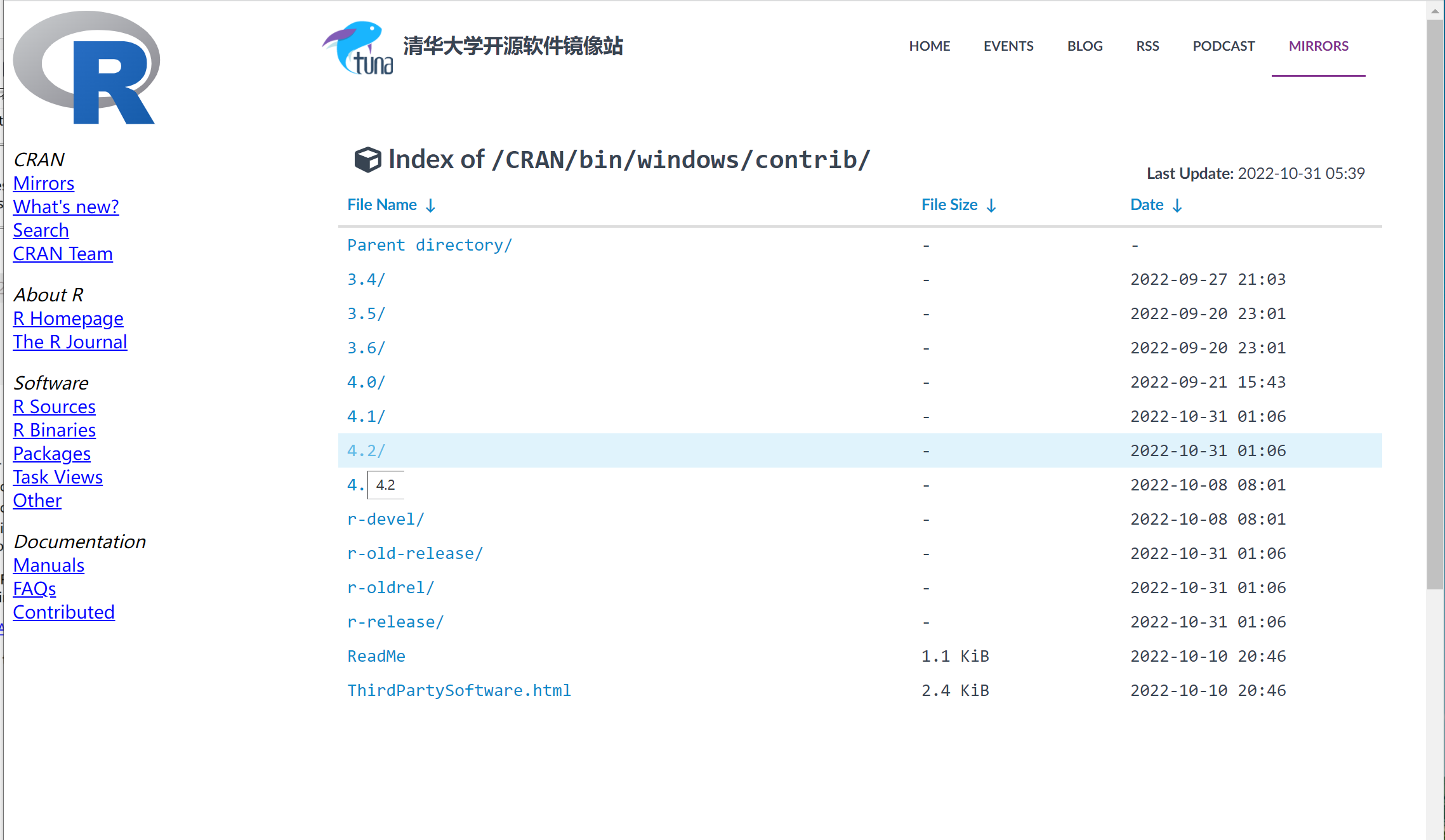Toggle the File Size sort arrow
The height and width of the screenshot is (840, 1445).
(992, 205)
